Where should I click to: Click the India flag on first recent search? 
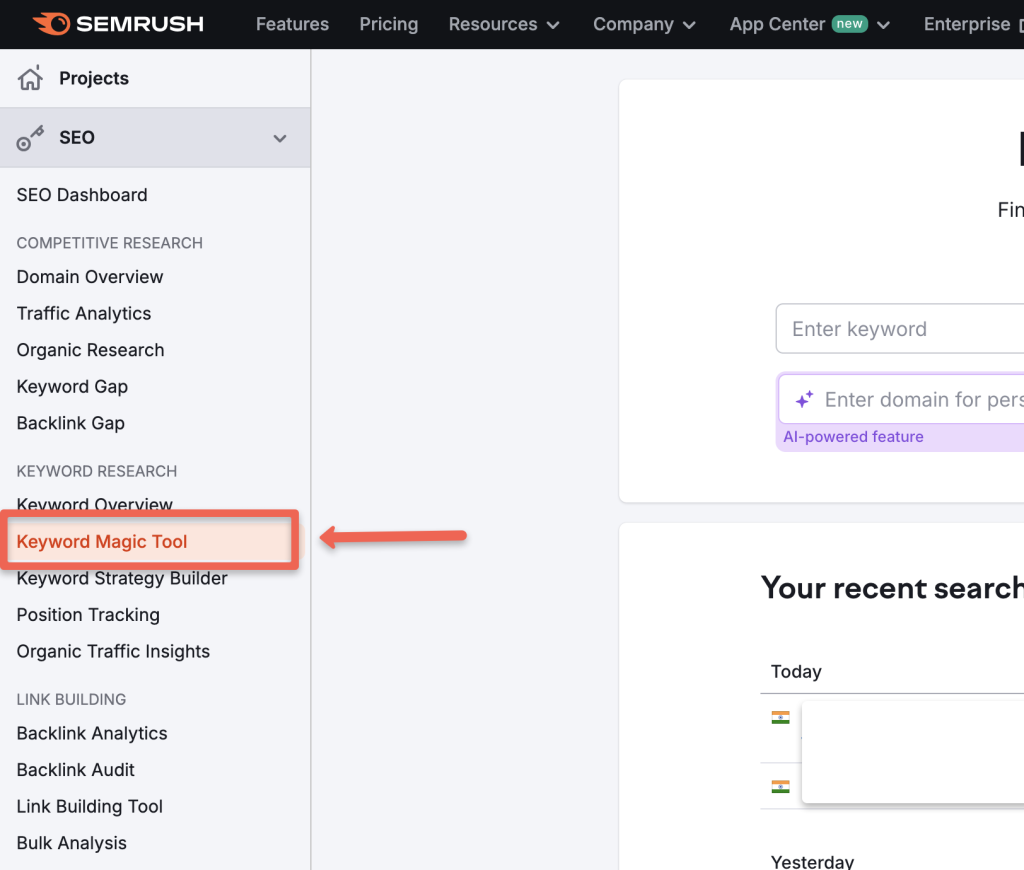pos(780,716)
